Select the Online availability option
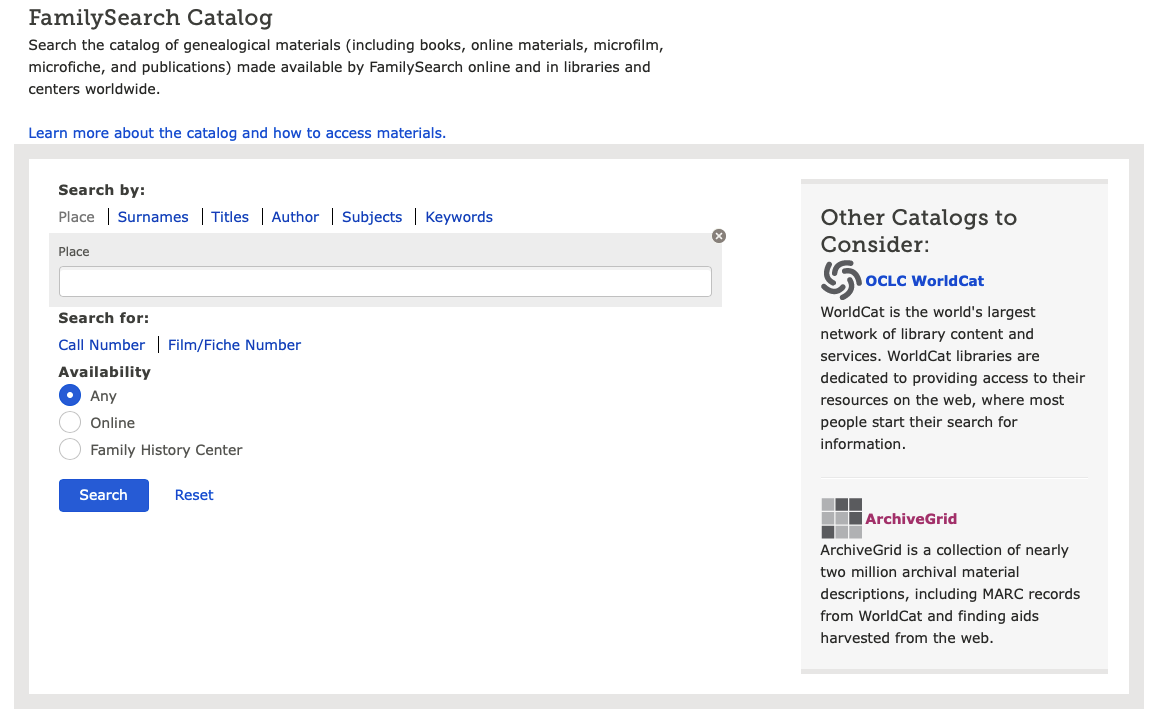 (69, 422)
